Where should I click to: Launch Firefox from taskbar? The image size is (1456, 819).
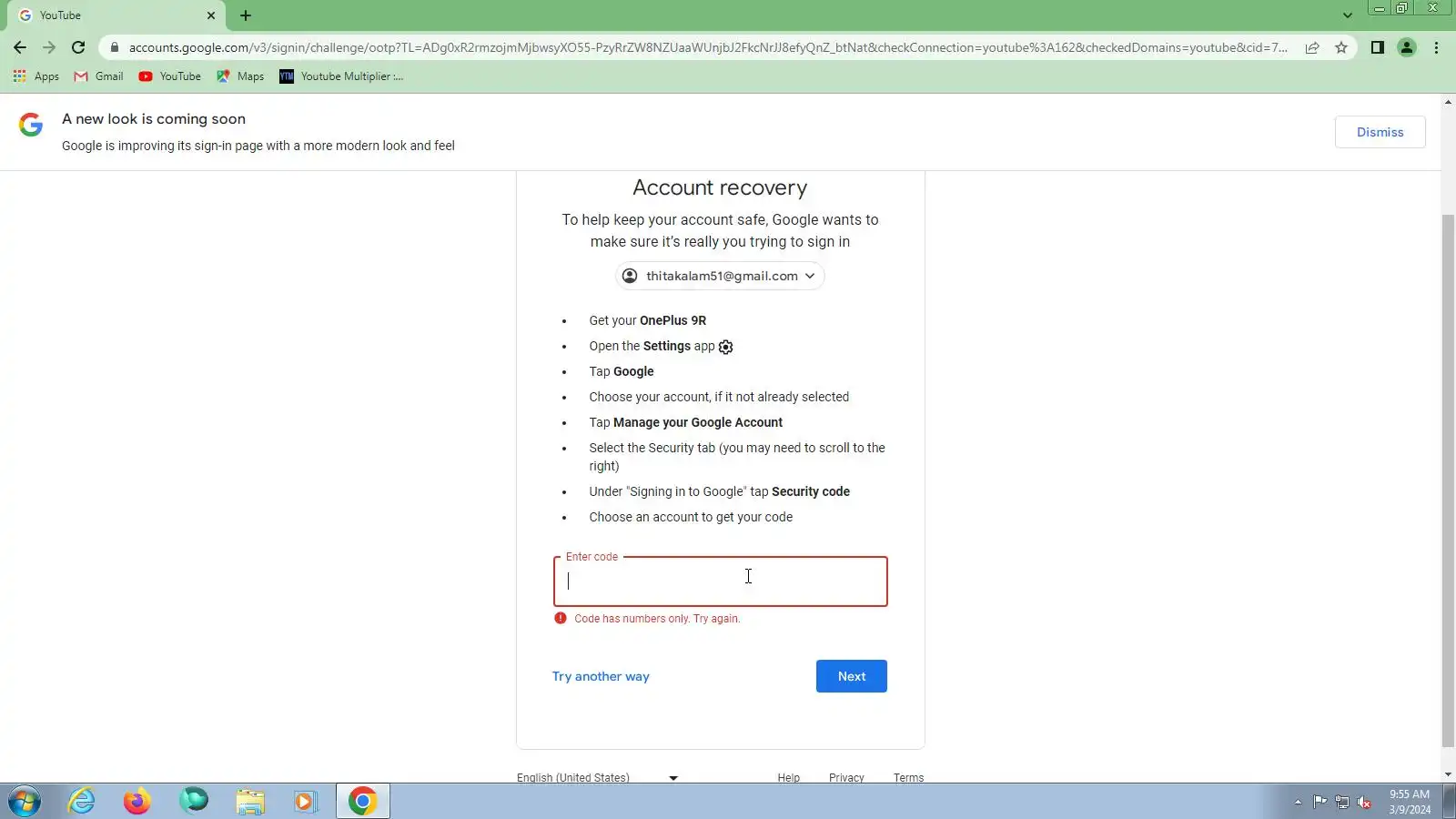tap(137, 801)
